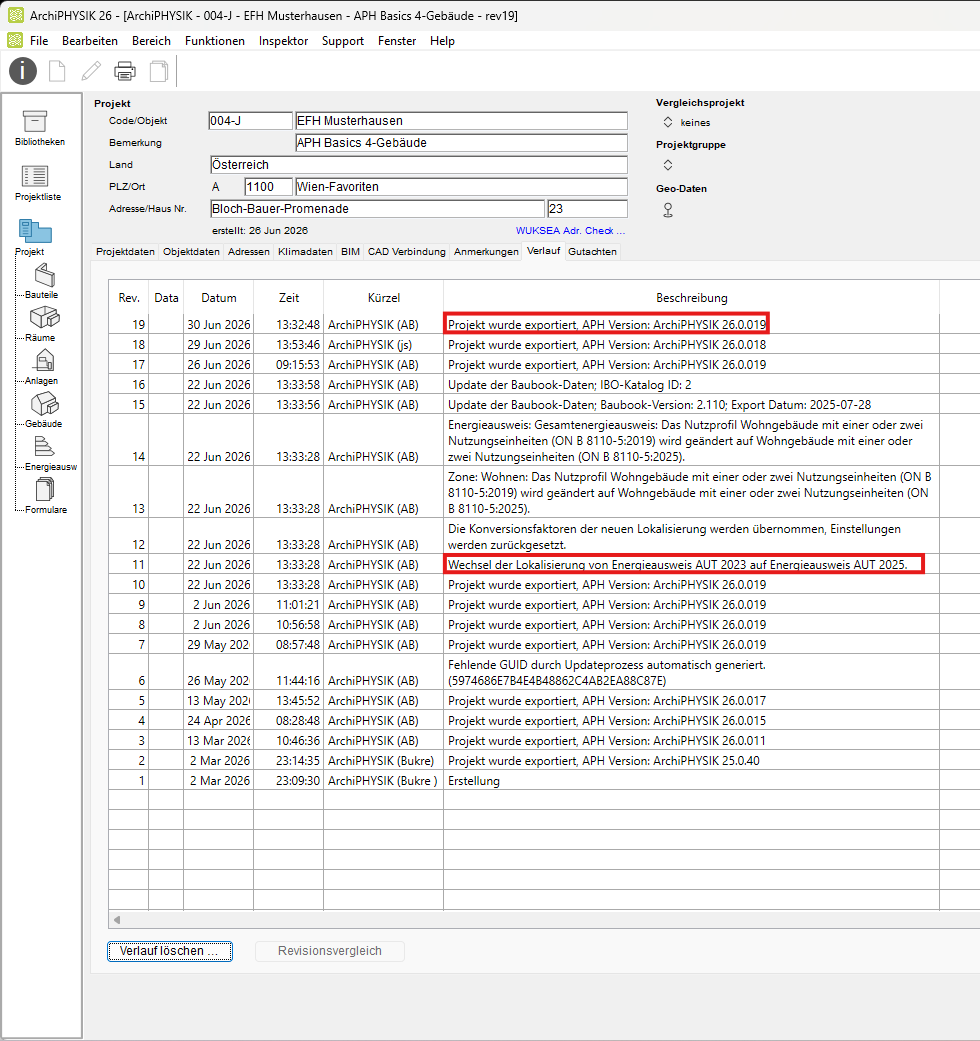The width and height of the screenshot is (980, 1041).
Task: Select the Anlagen icon in the sidebar
Action: pos(44,360)
